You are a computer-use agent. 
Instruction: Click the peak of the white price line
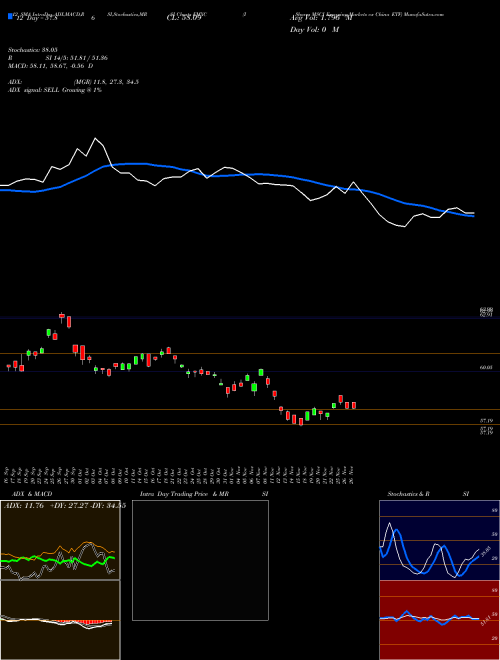(96, 138)
